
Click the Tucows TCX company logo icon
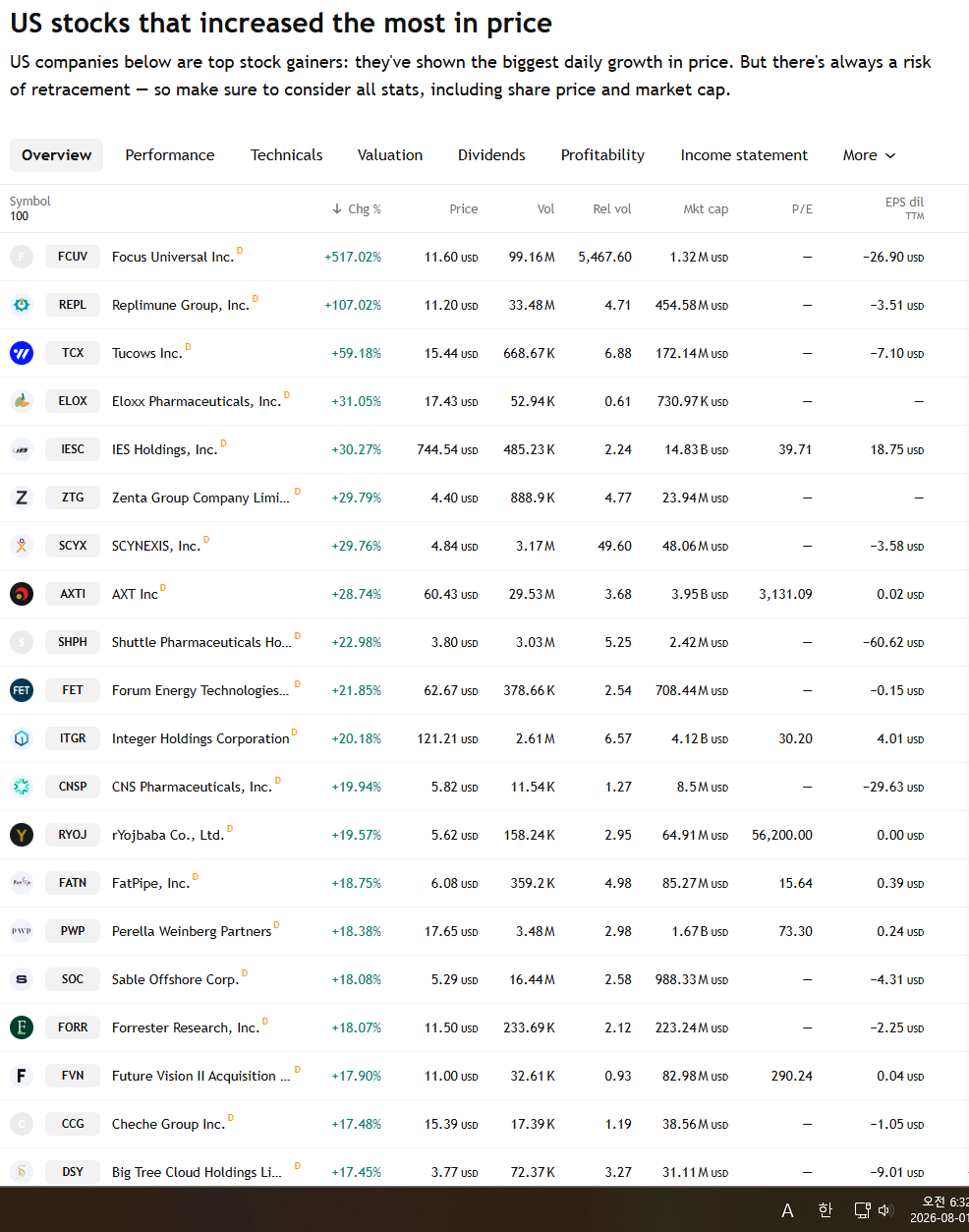pyautogui.click(x=22, y=353)
